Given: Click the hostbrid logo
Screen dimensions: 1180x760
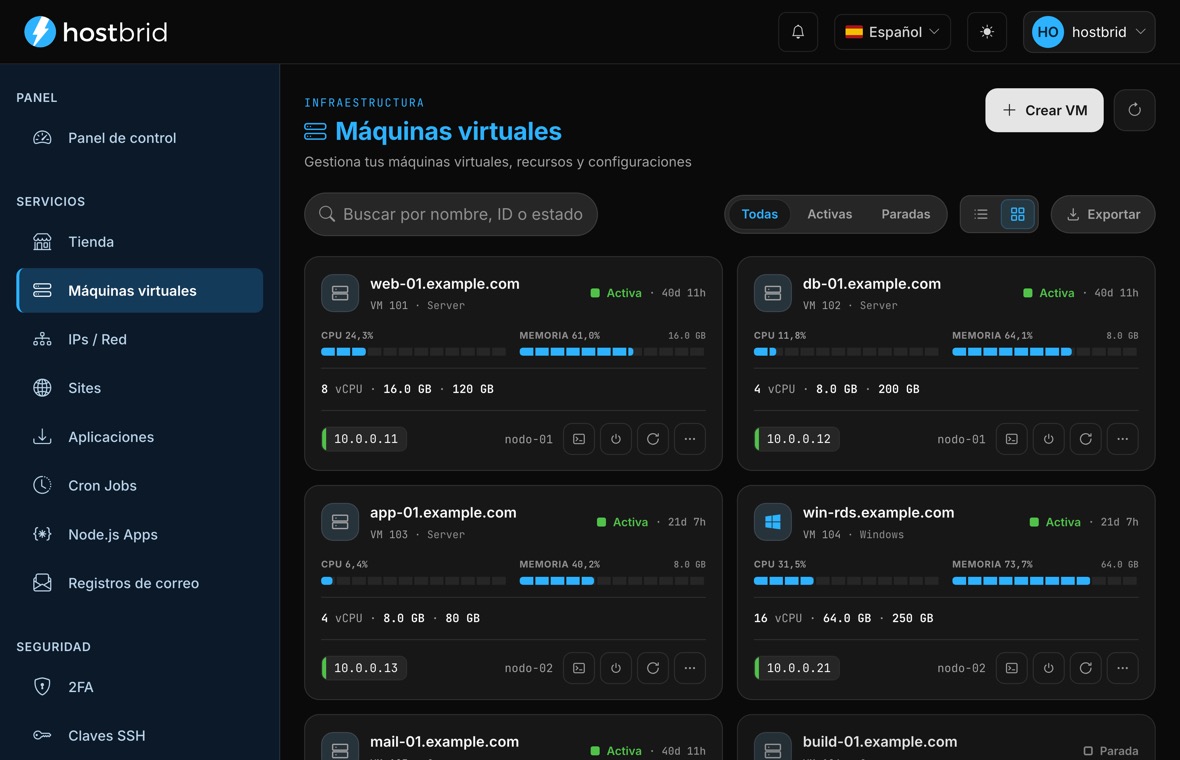Looking at the screenshot, I should pyautogui.click(x=96, y=32).
